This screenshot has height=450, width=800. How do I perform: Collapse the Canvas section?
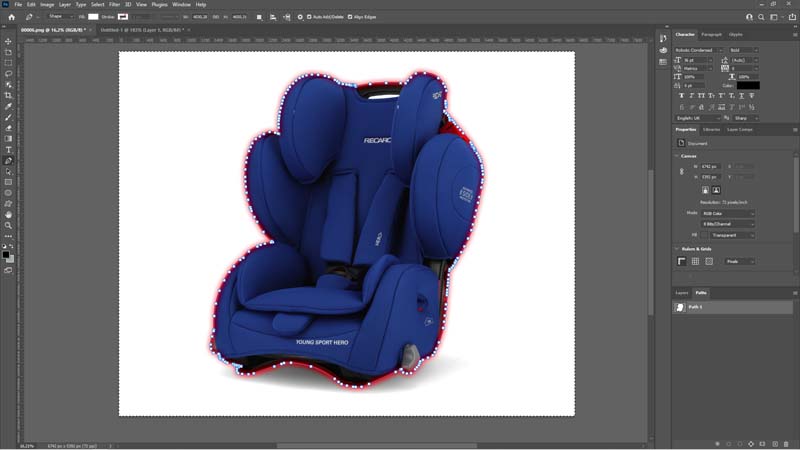pyautogui.click(x=677, y=156)
